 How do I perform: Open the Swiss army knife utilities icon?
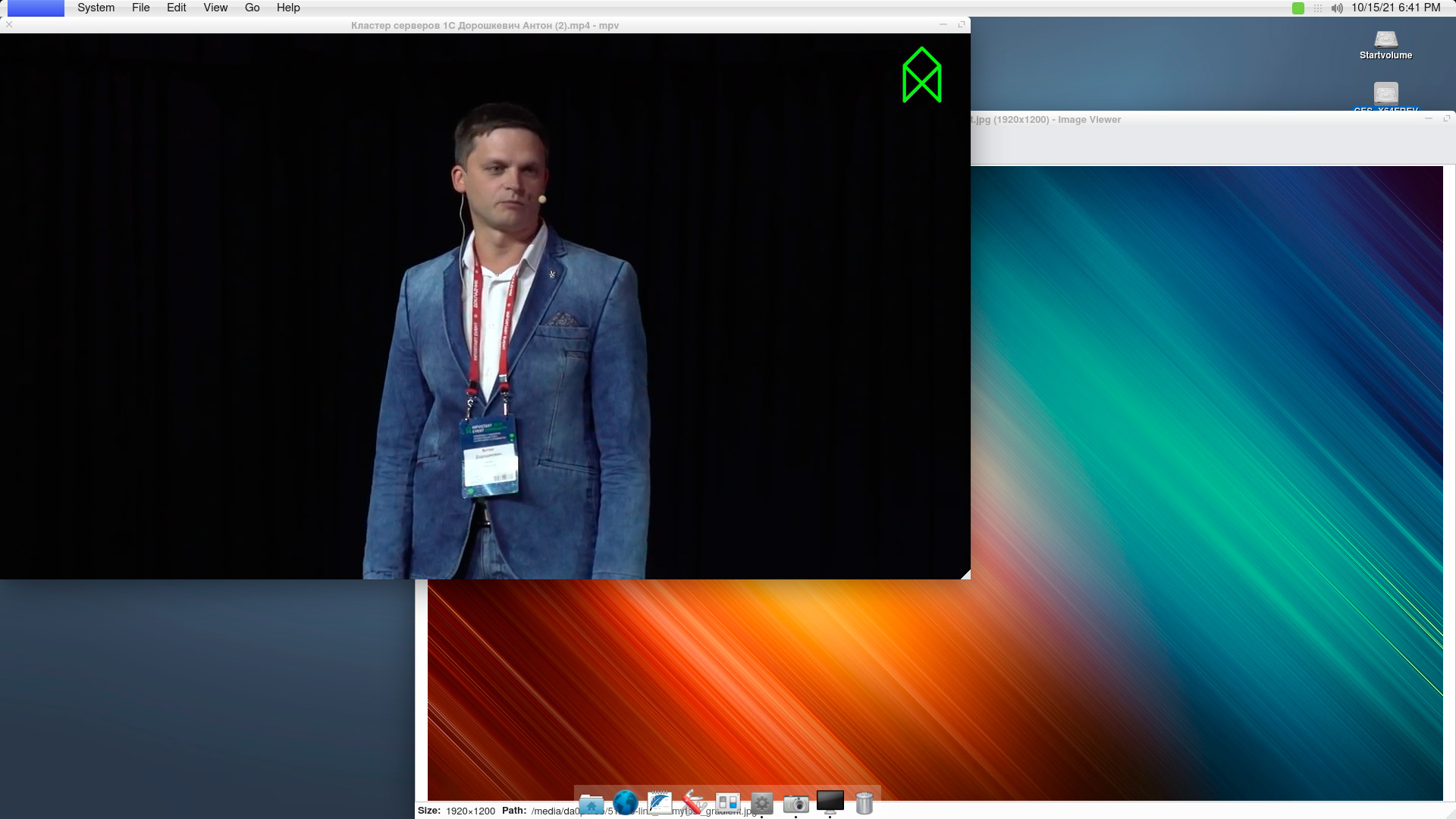tap(694, 802)
